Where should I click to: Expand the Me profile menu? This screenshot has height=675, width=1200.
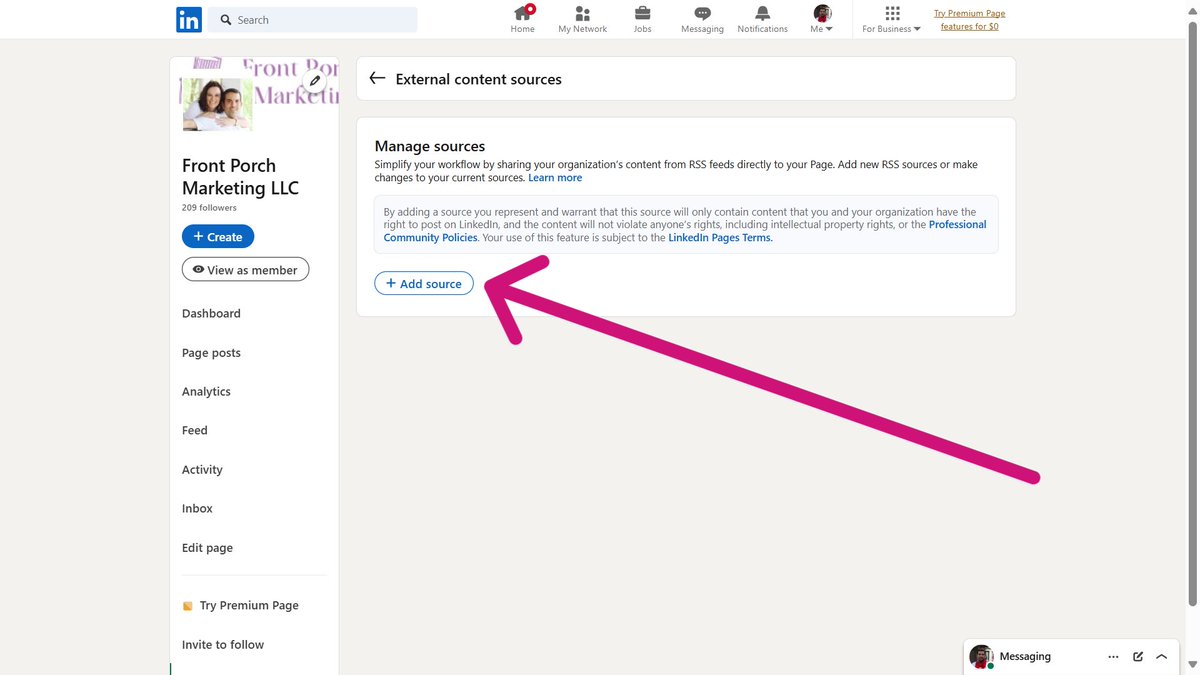click(x=822, y=19)
